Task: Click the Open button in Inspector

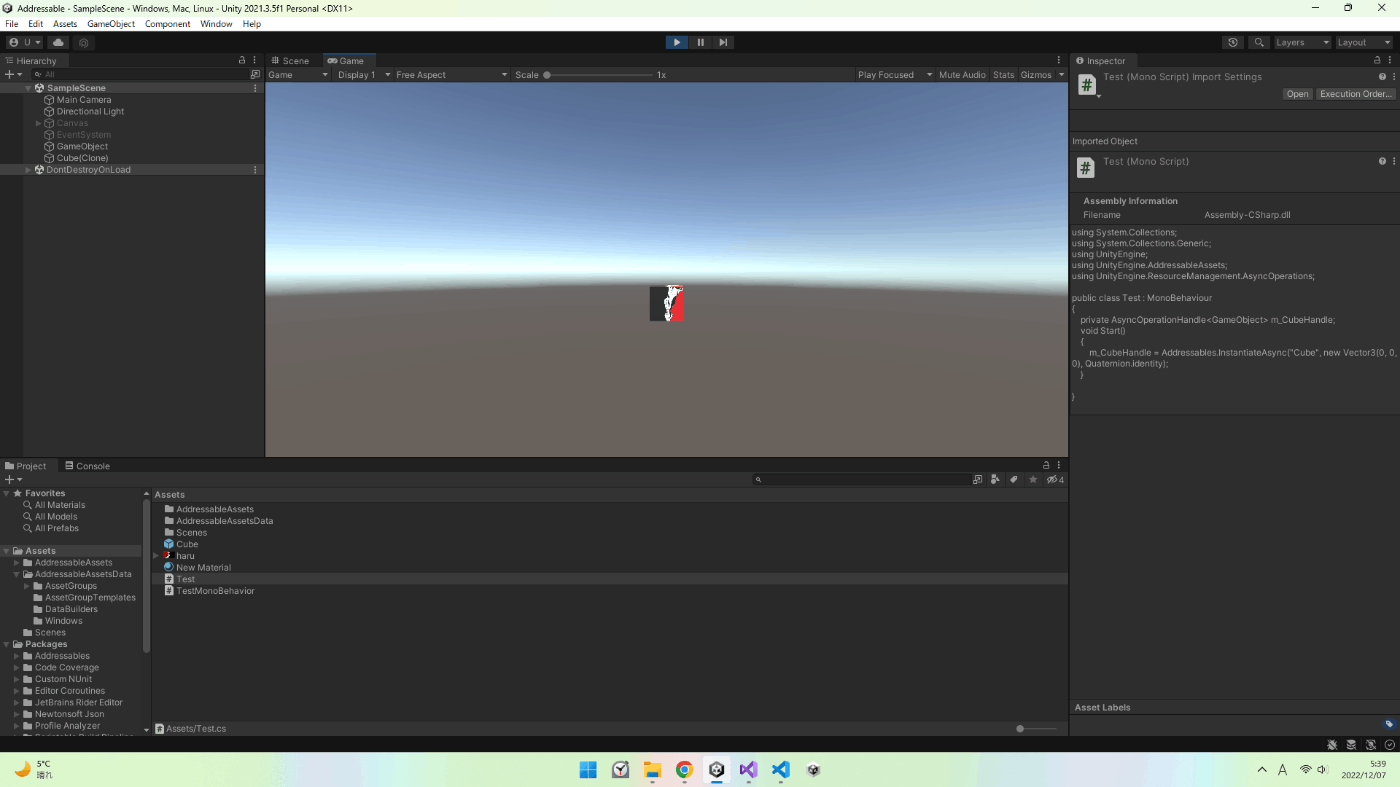Action: pos(1298,94)
